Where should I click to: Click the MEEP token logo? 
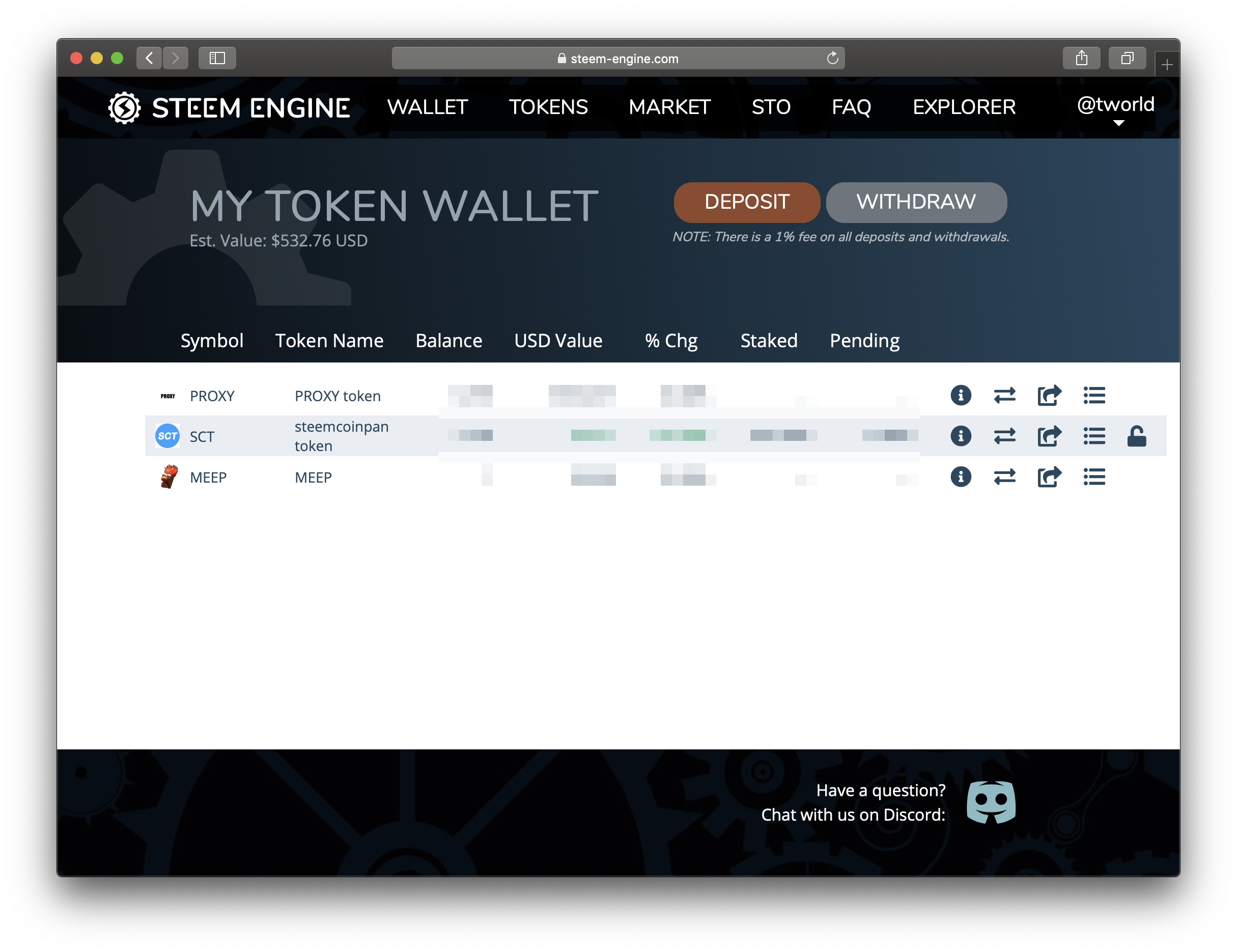pyautogui.click(x=168, y=477)
